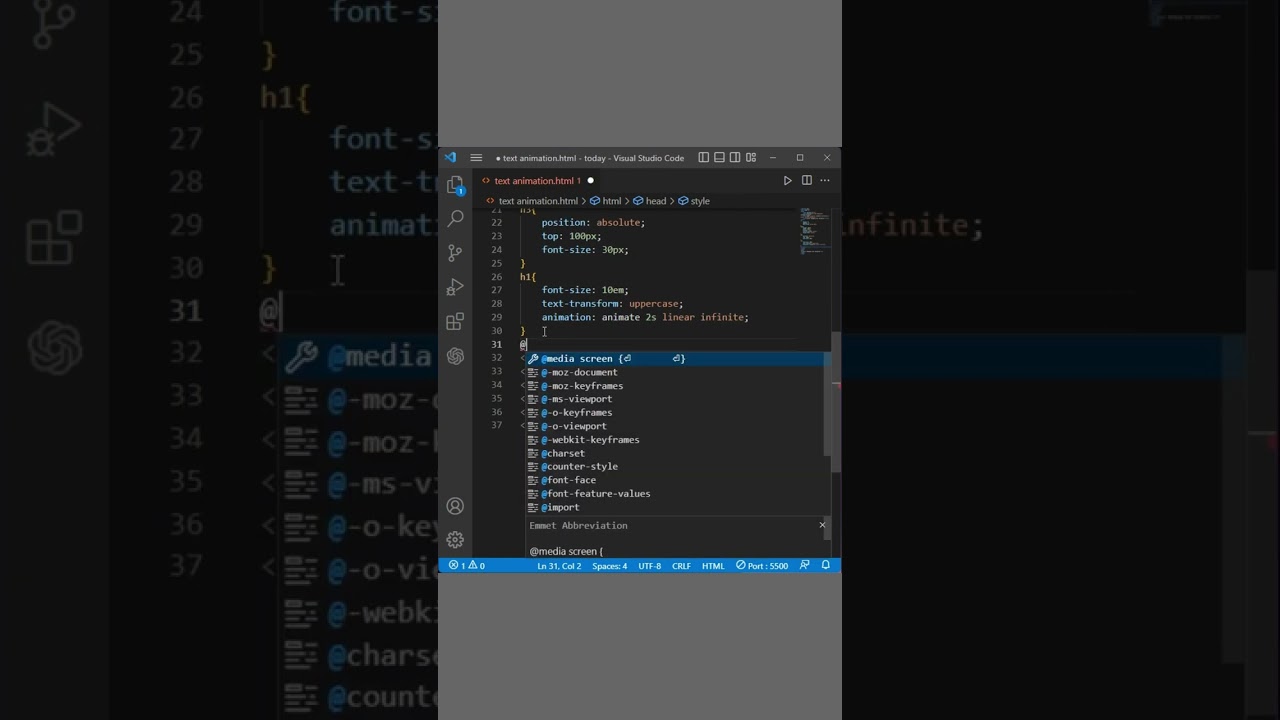
Task: Run the file with the play button
Action: (x=787, y=181)
